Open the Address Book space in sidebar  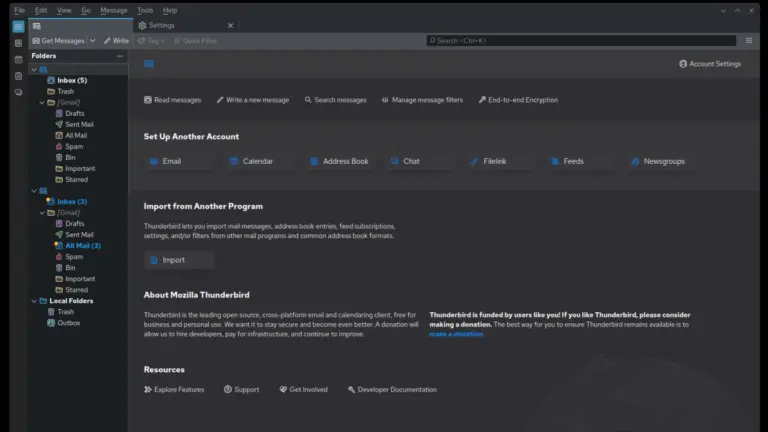18,43
